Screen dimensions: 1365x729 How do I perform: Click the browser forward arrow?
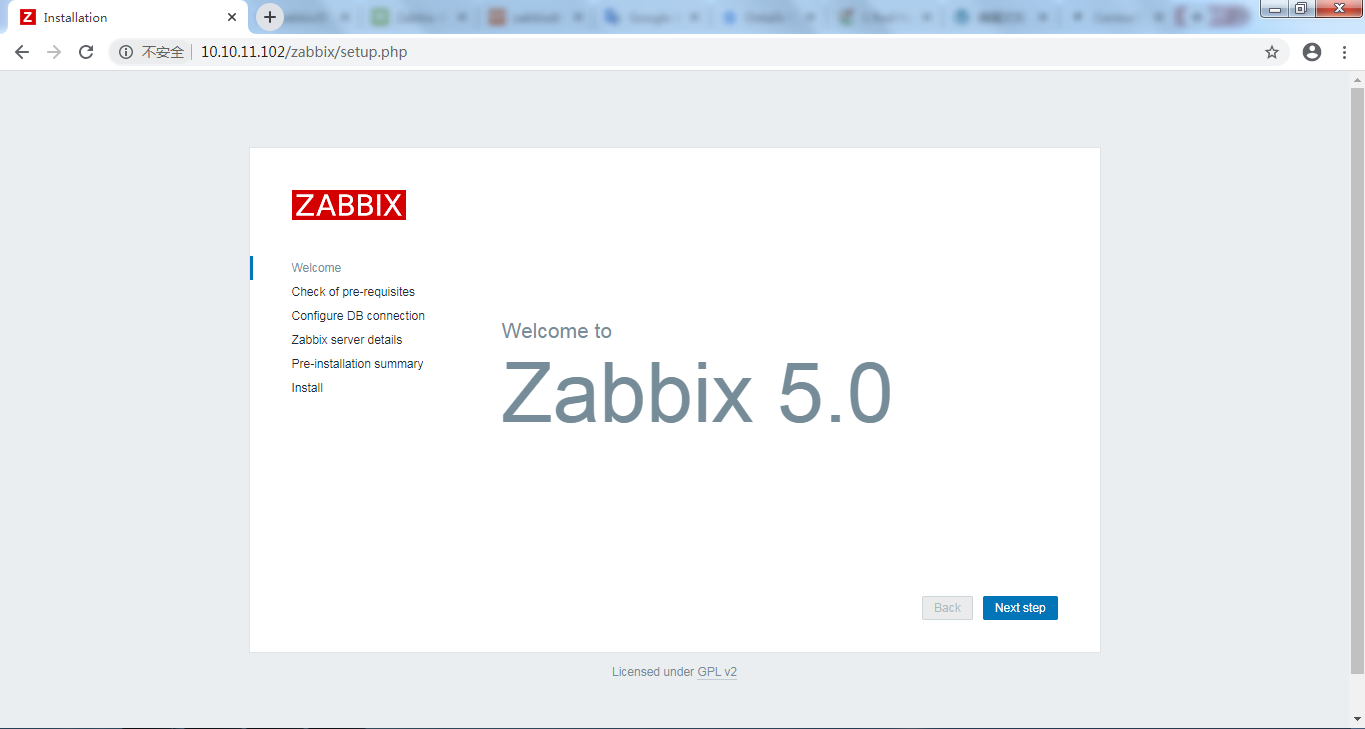pyautogui.click(x=54, y=52)
